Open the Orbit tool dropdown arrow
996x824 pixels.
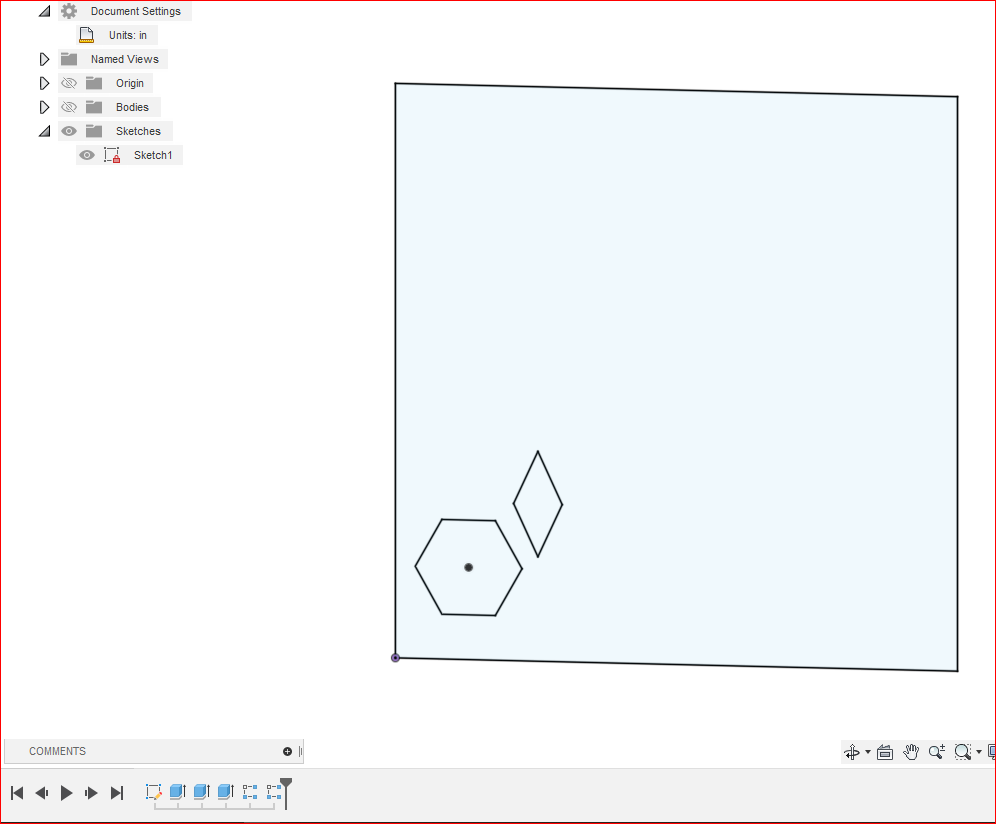click(x=867, y=751)
